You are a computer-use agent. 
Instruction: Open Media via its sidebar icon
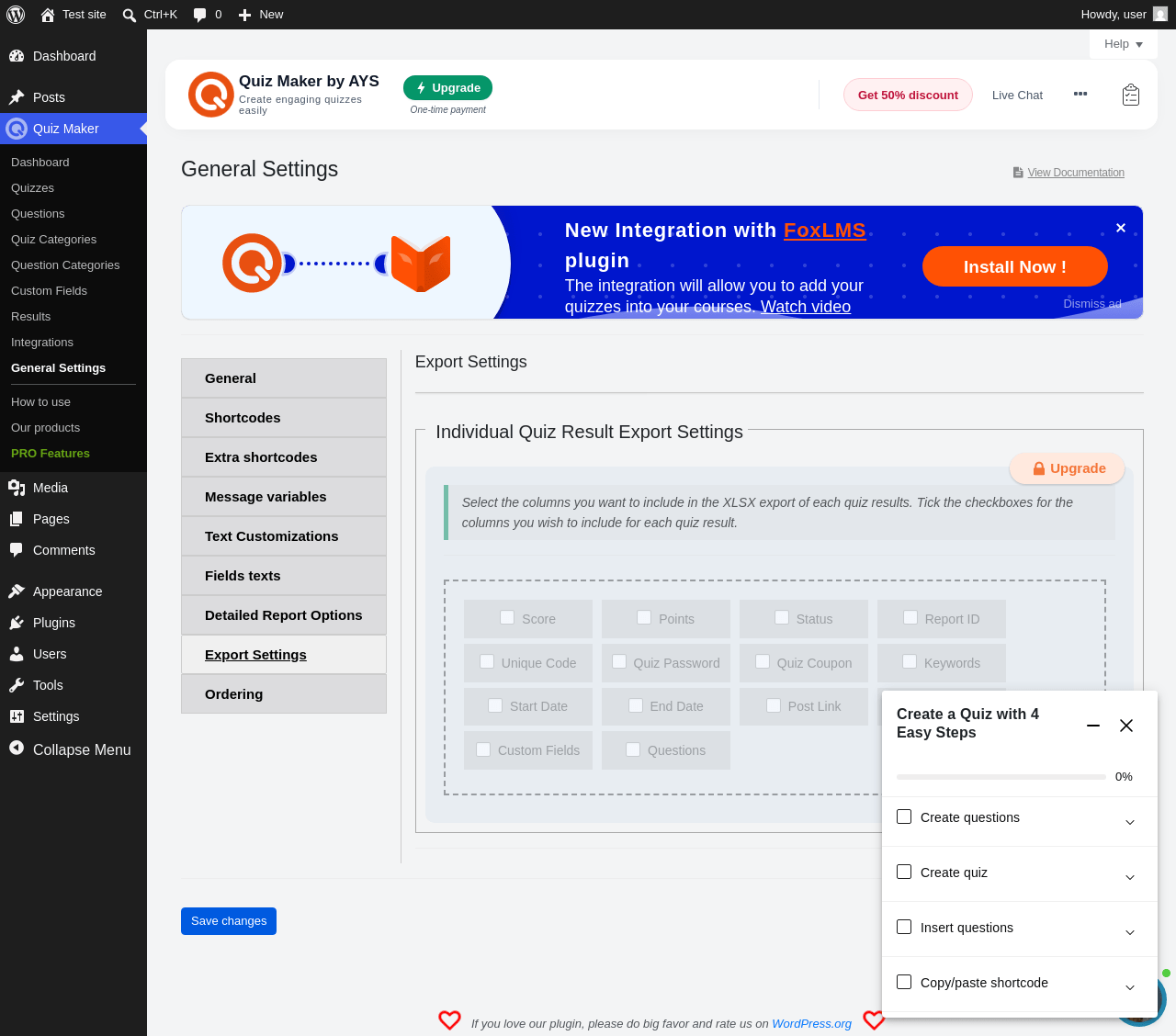[x=17, y=488]
